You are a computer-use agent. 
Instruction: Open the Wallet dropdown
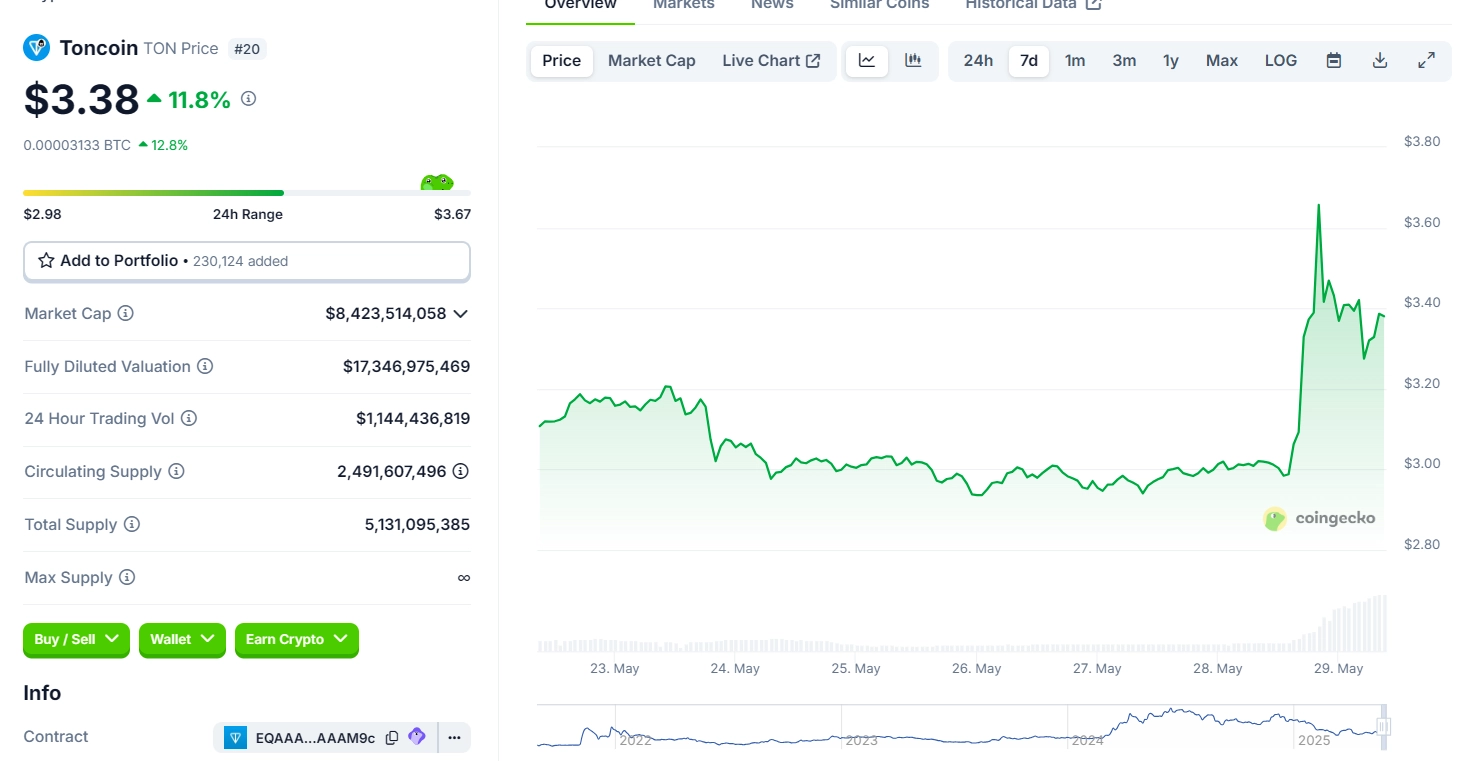[182, 639]
